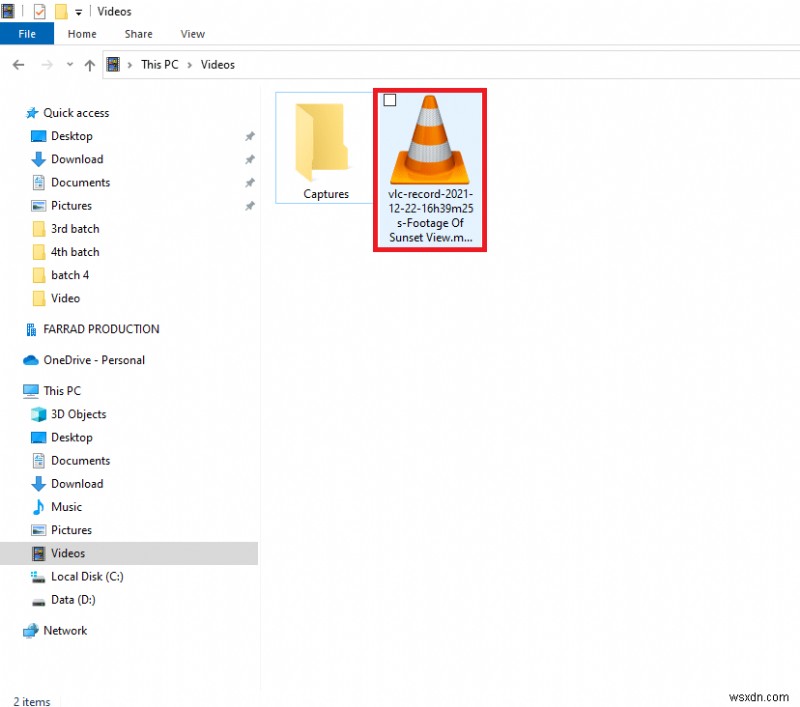This screenshot has width=800, height=707.
Task: Open the 3rd batch folder
Action: tap(74, 229)
